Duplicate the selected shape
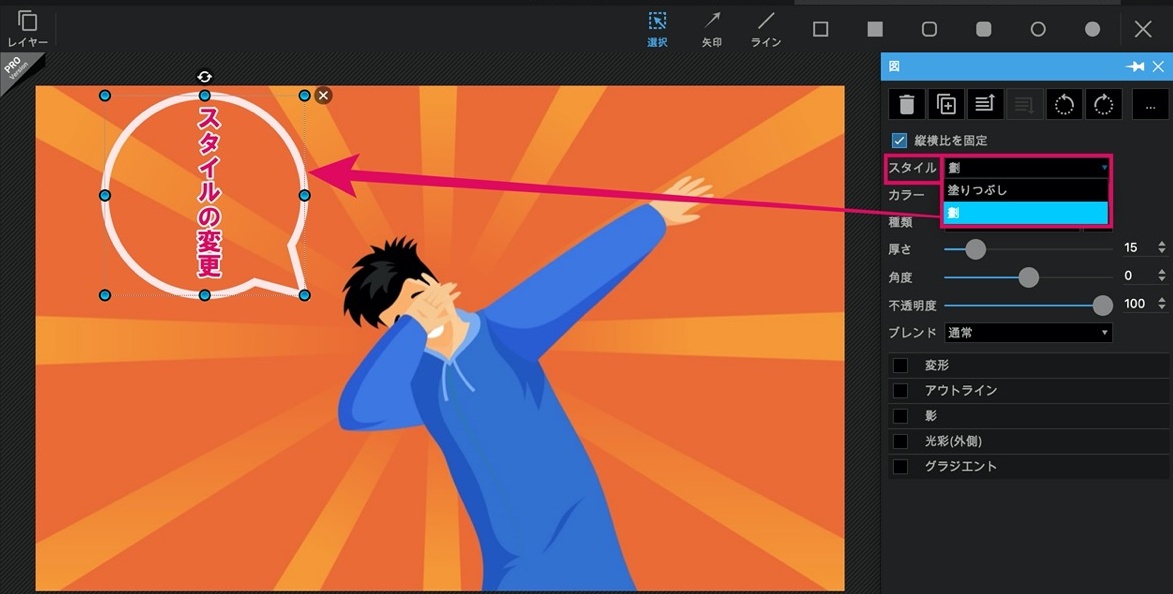Screen dimensions: 1173x594 click(x=946, y=105)
